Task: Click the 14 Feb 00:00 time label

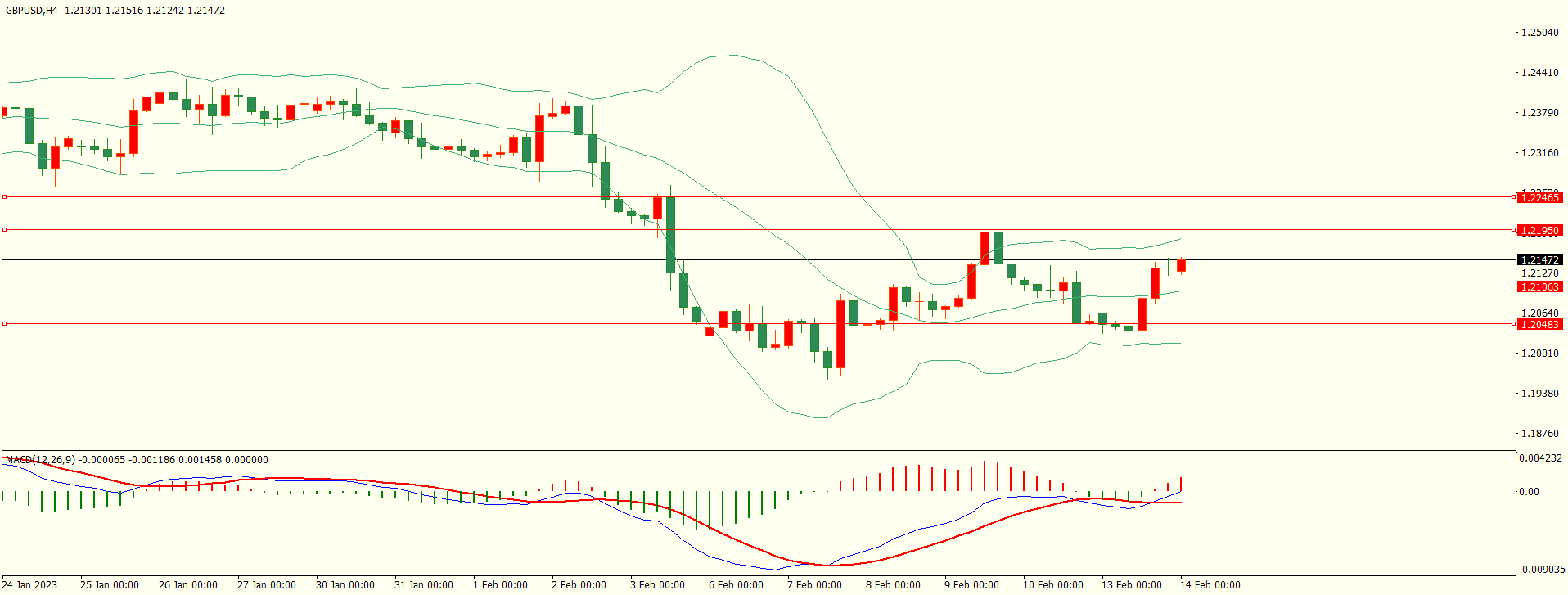Action: pyautogui.click(x=1210, y=584)
